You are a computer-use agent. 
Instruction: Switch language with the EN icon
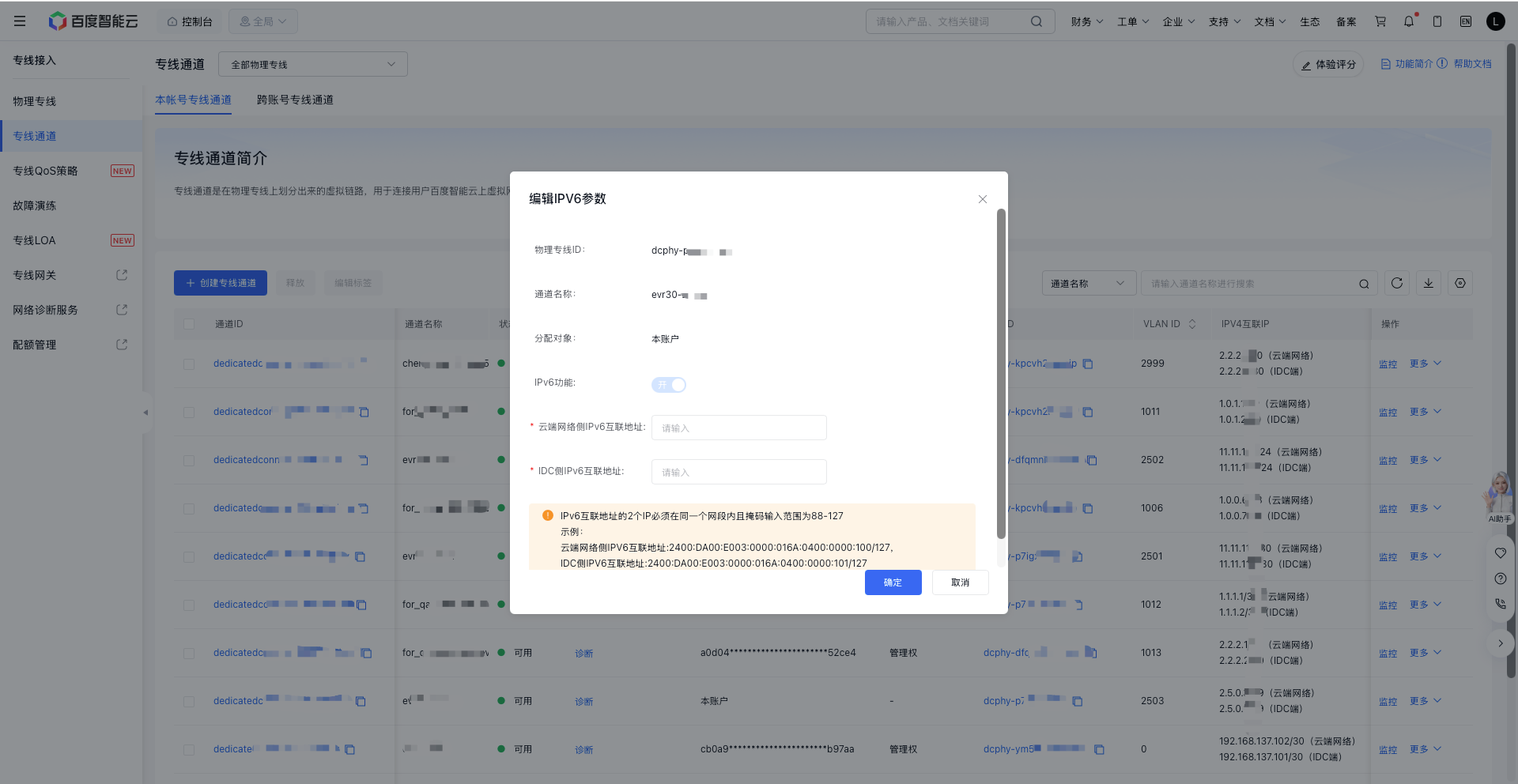[1466, 21]
